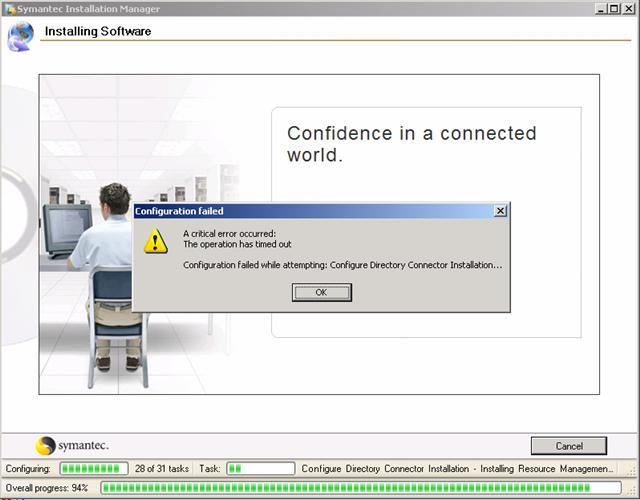Minimize the Symantec Installation Manager window

click(602, 7)
